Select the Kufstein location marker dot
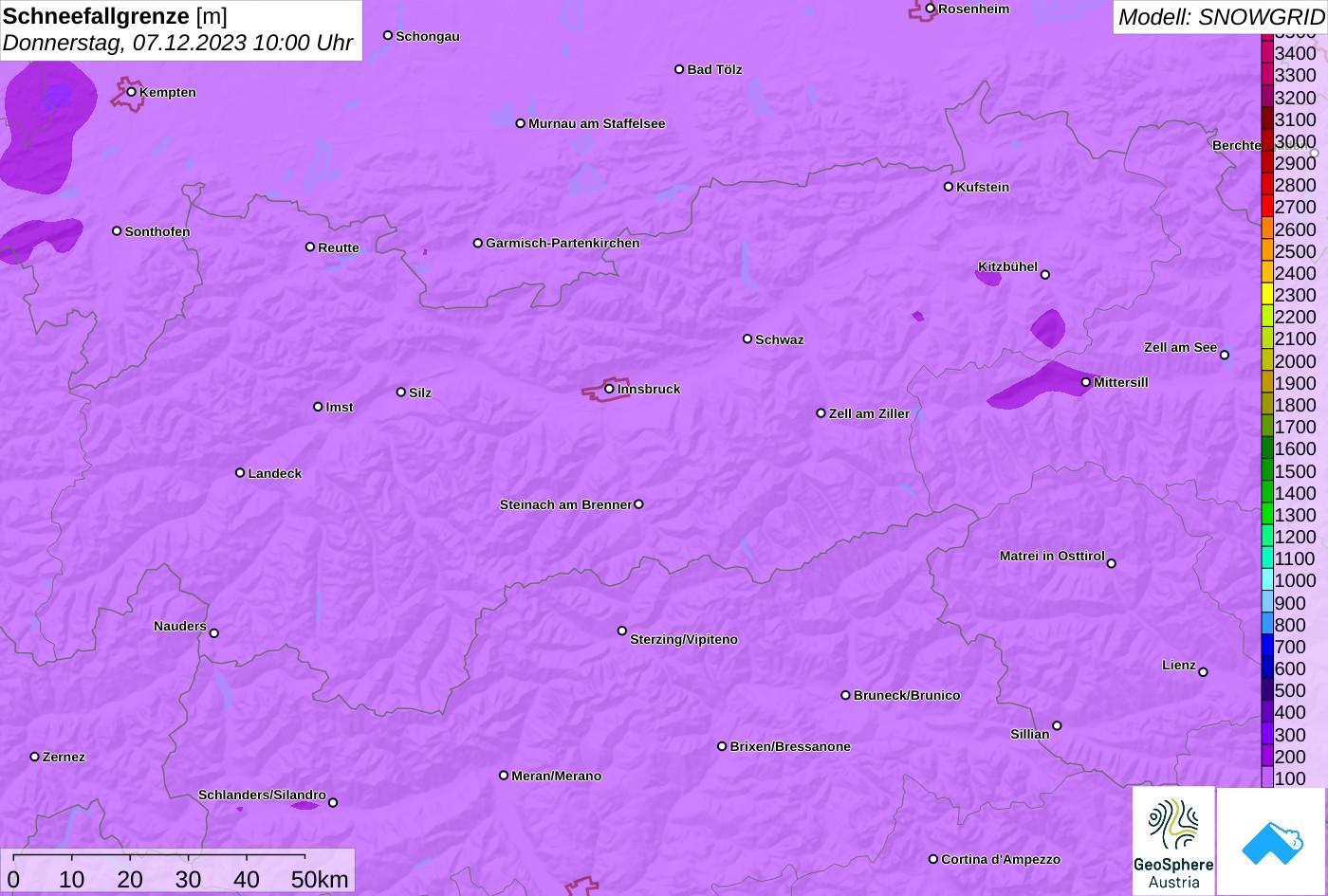1328x896 pixels. 949,187
